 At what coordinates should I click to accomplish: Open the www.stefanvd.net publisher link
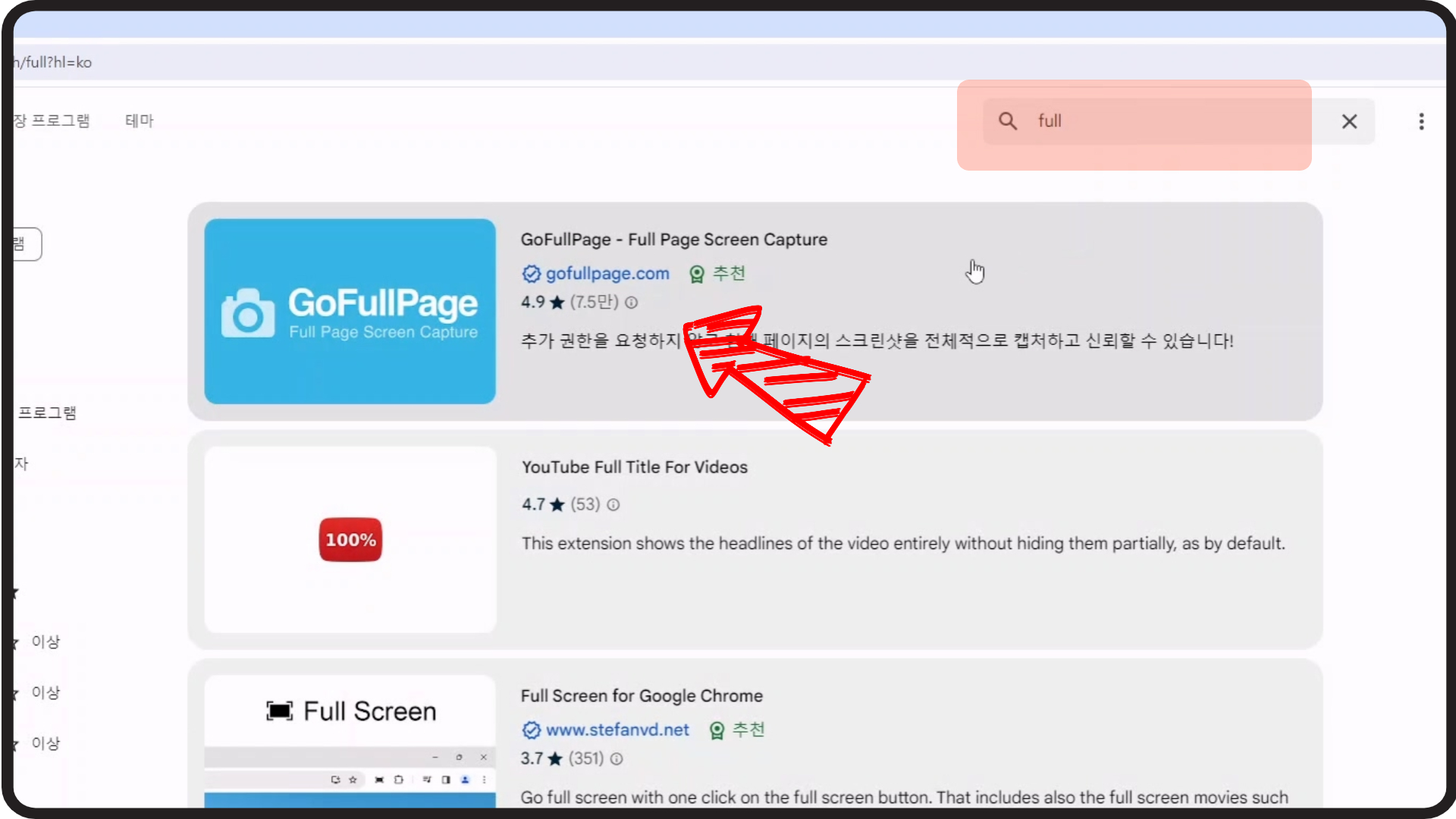pyautogui.click(x=617, y=730)
